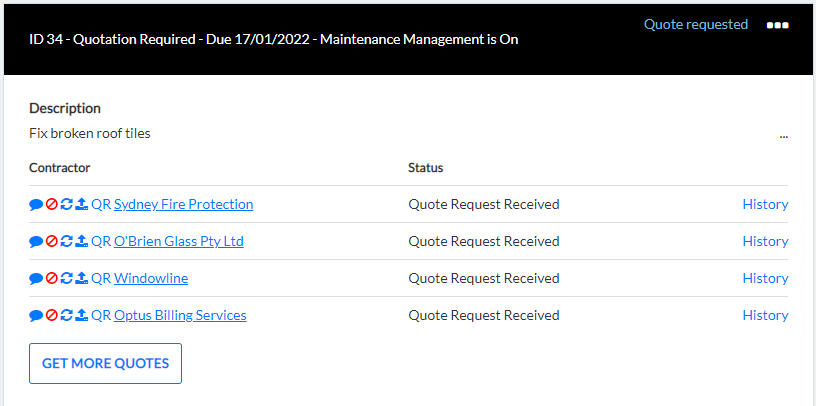Click upload icon on Sydney Fire Protection row
This screenshot has height=406, width=816.
[81, 205]
